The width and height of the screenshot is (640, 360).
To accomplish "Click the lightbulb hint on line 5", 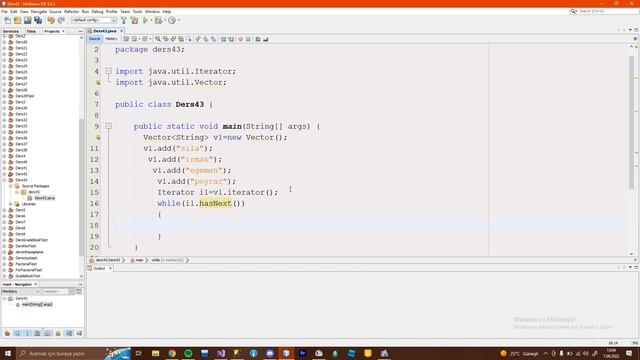I will click(x=98, y=82).
